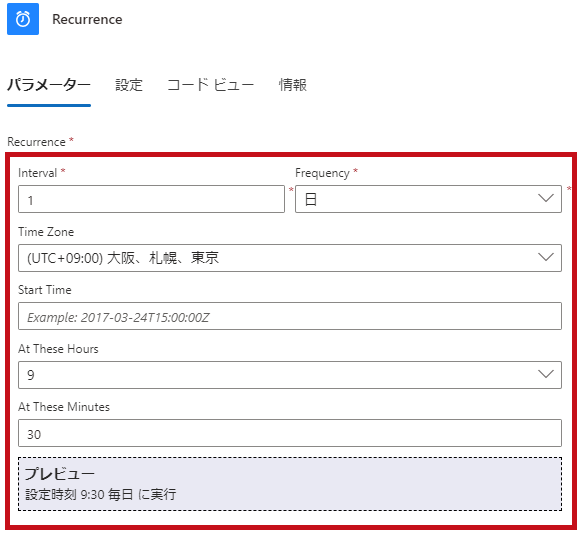Click the Interval input field
This screenshot has width=581, height=533.
152,199
